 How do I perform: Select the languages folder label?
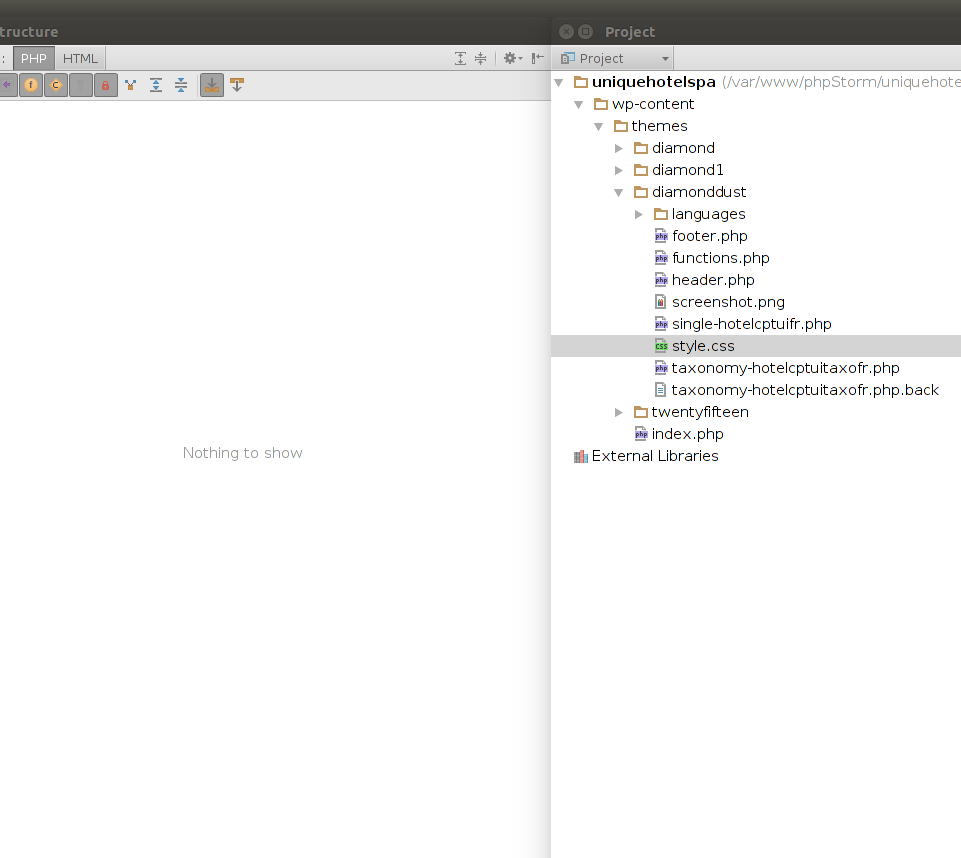(708, 214)
